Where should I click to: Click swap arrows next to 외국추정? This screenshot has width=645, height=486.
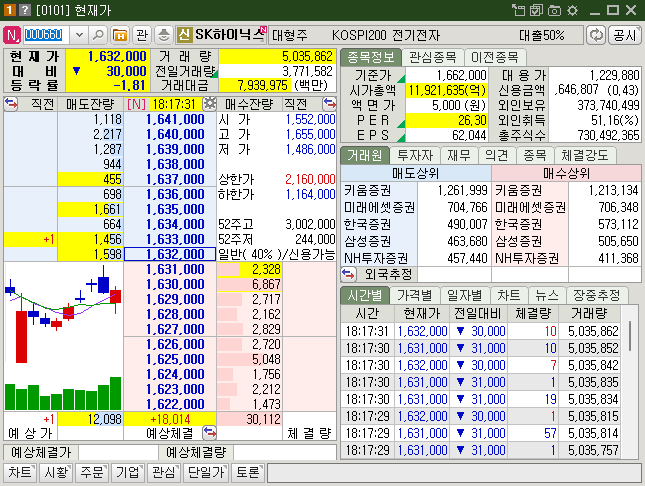pos(348,274)
